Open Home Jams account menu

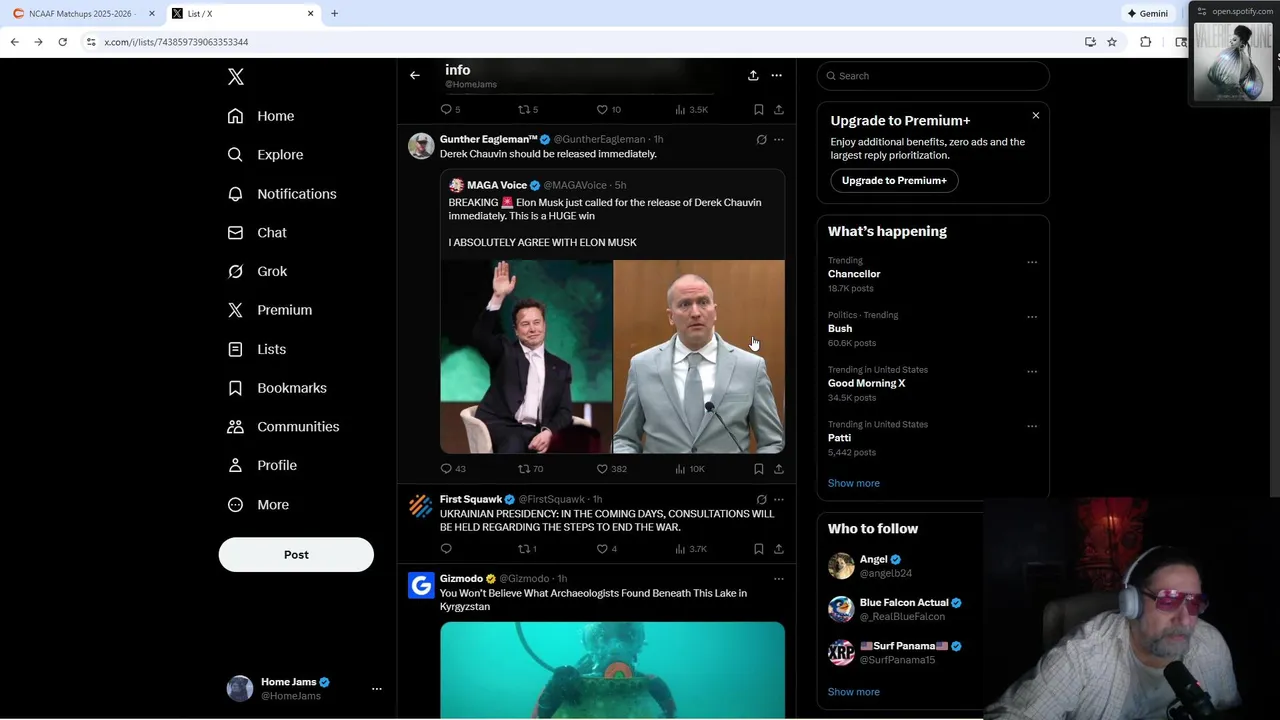[376, 688]
